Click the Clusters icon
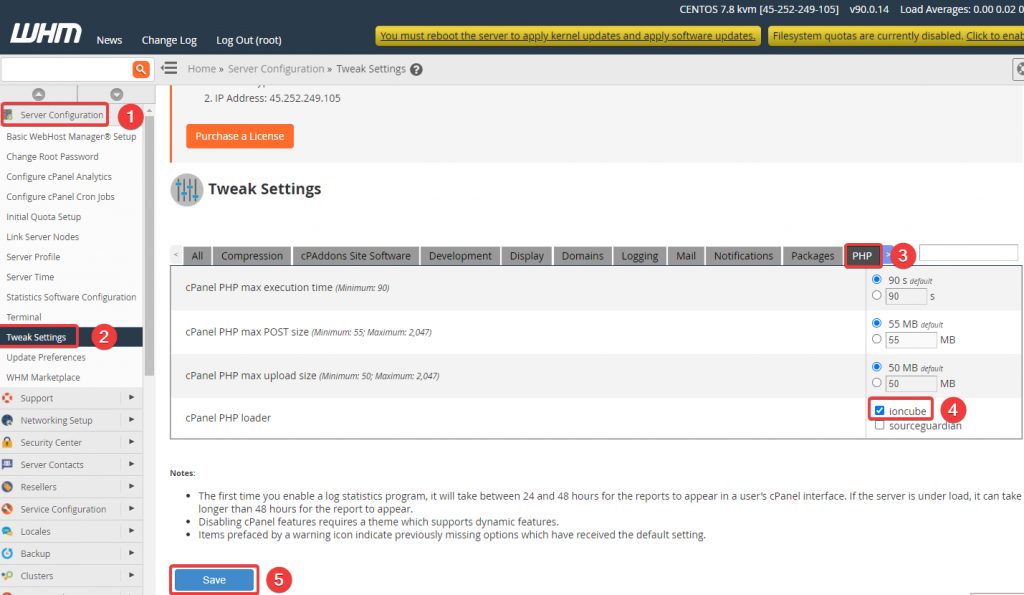This screenshot has width=1024, height=595. [7, 575]
